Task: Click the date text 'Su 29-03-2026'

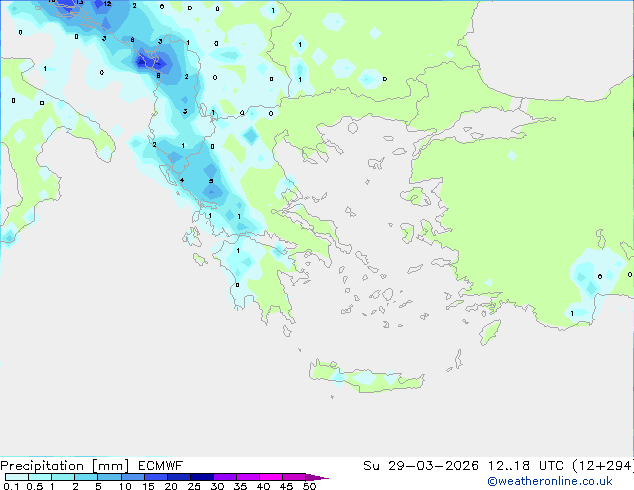Action: coord(421,466)
